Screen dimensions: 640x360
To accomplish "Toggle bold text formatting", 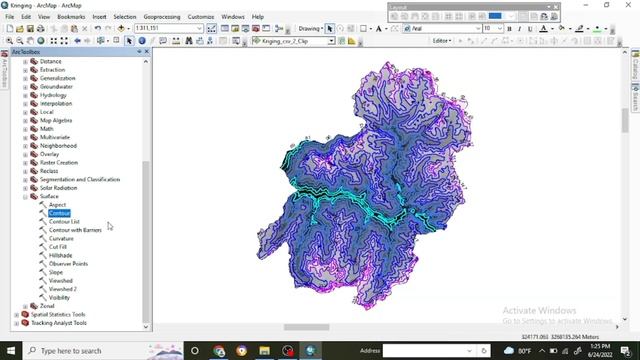I will (x=509, y=29).
